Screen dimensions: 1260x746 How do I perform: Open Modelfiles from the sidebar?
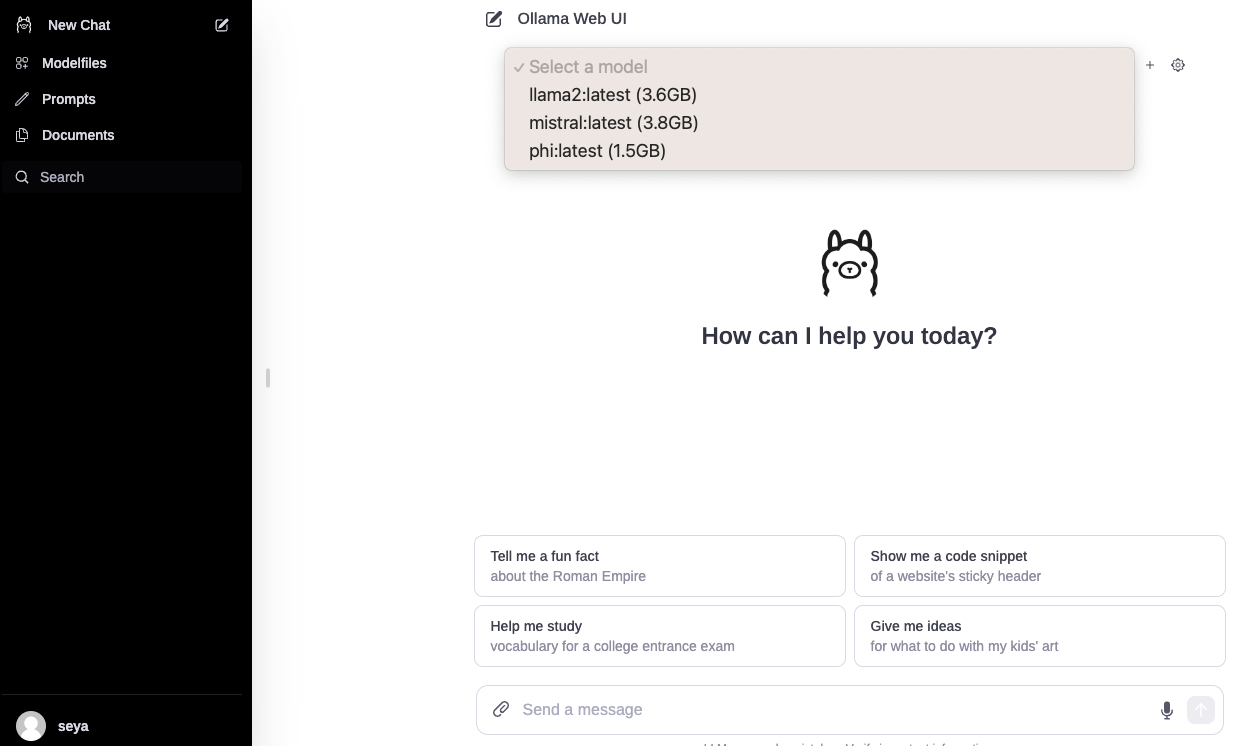coord(122,63)
